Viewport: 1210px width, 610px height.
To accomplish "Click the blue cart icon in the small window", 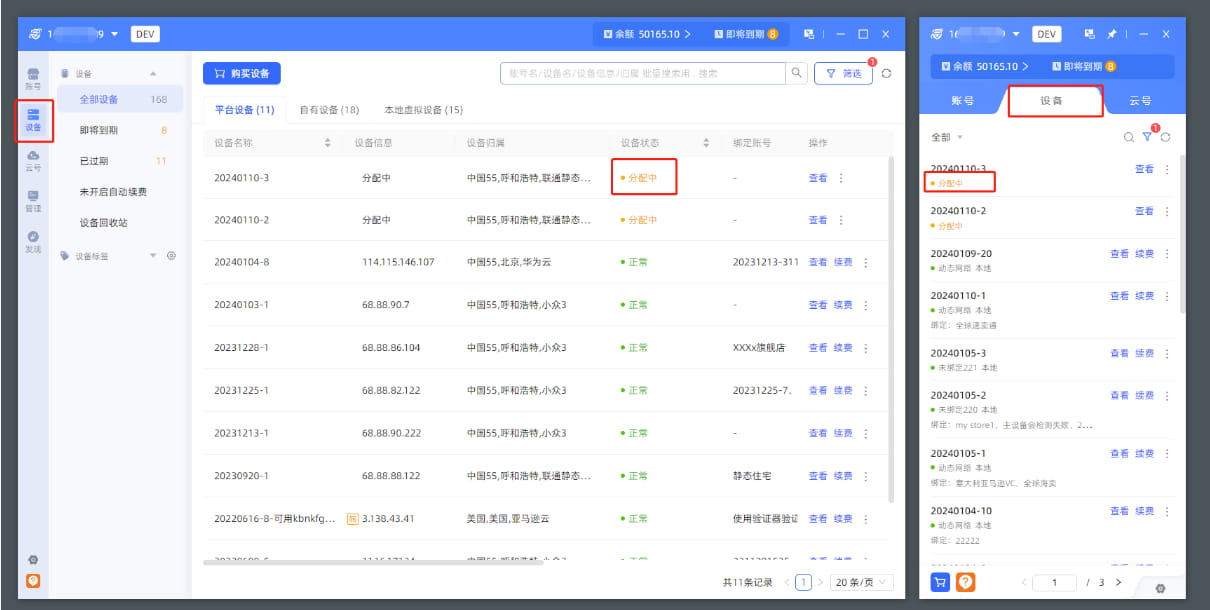I will tap(940, 582).
